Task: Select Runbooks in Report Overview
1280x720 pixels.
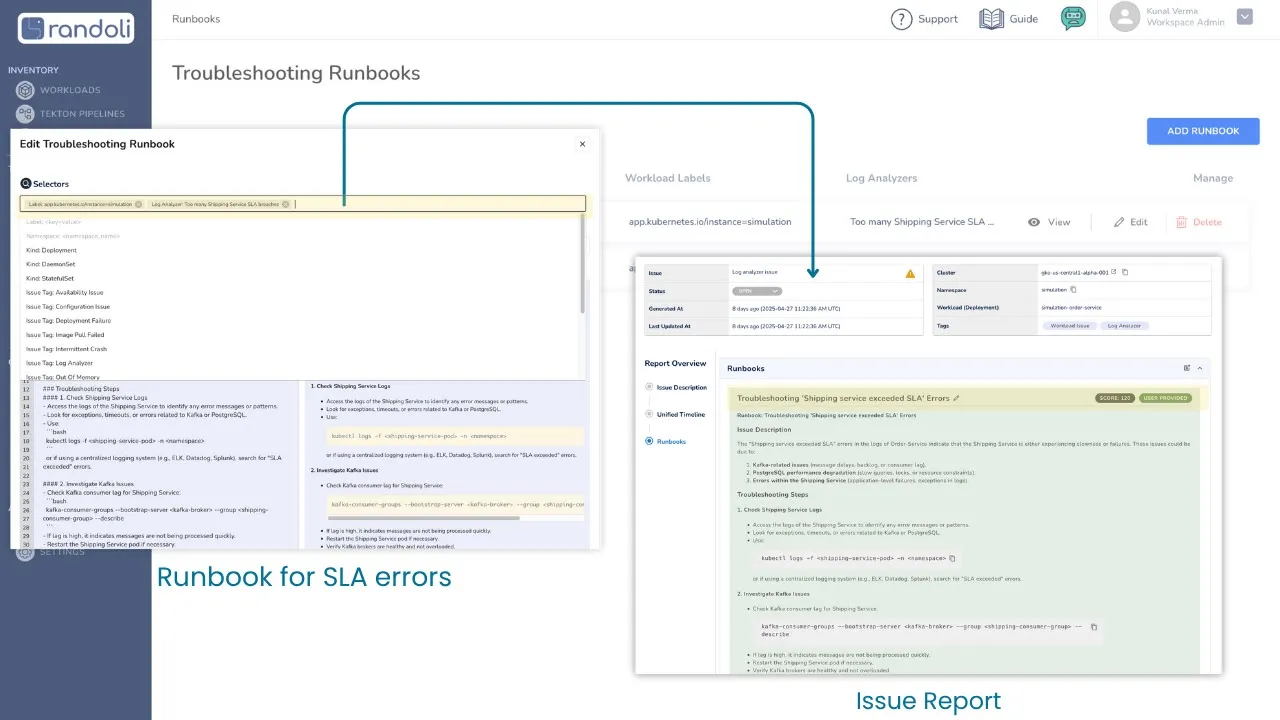Action: (x=666, y=441)
